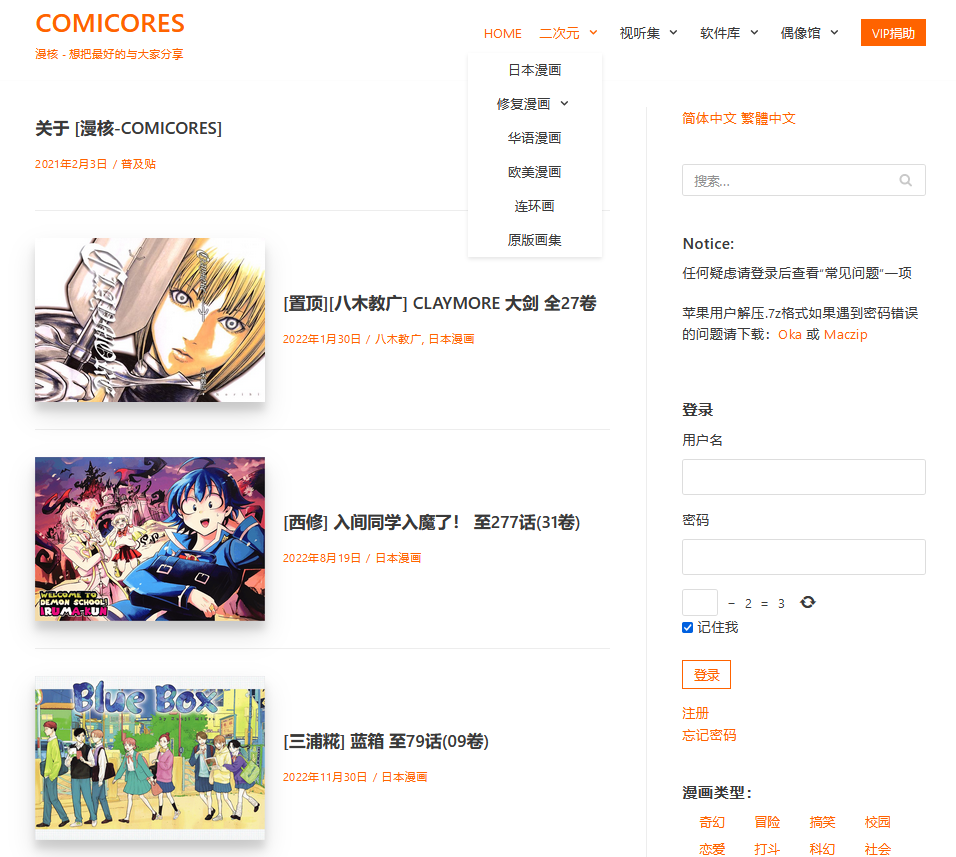
Task: Click the 2022年11月30日 post date
Action: [x=325, y=777]
